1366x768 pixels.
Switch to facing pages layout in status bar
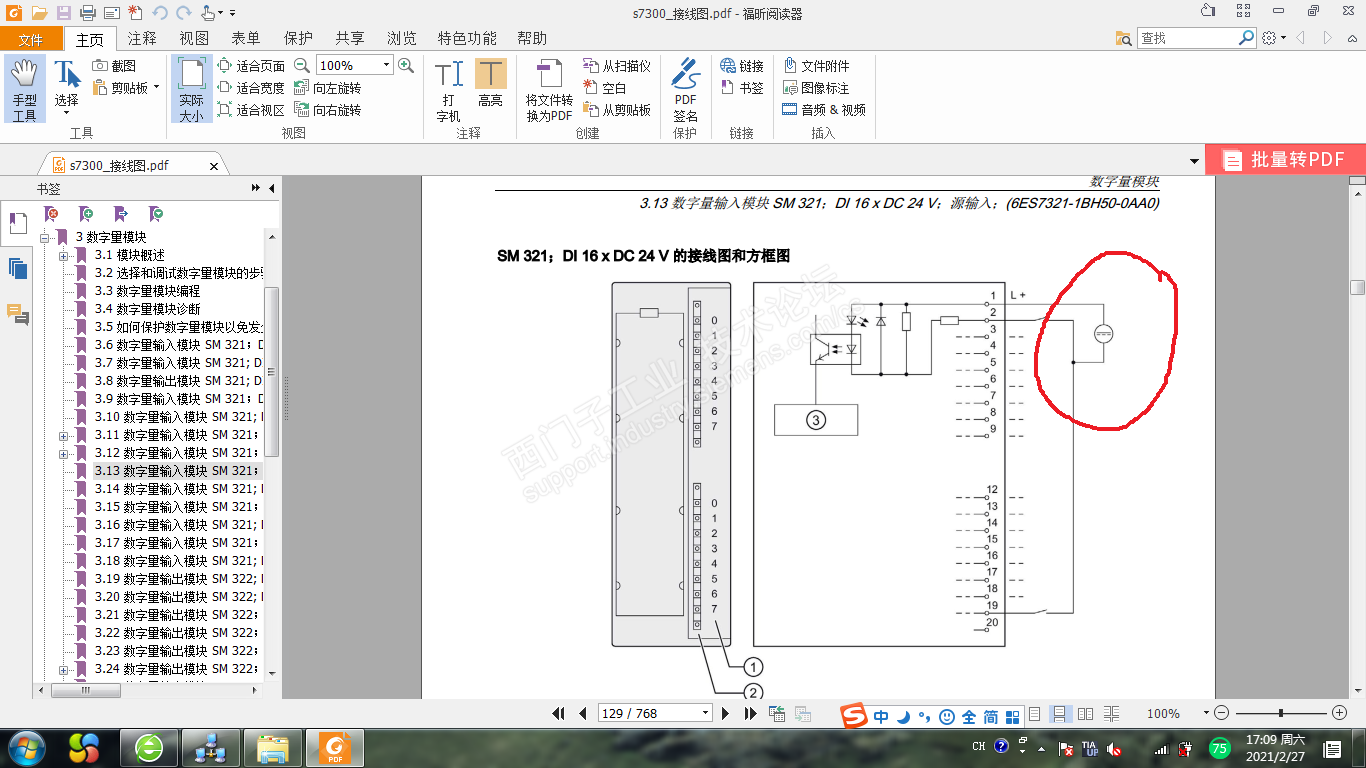pos(1085,714)
